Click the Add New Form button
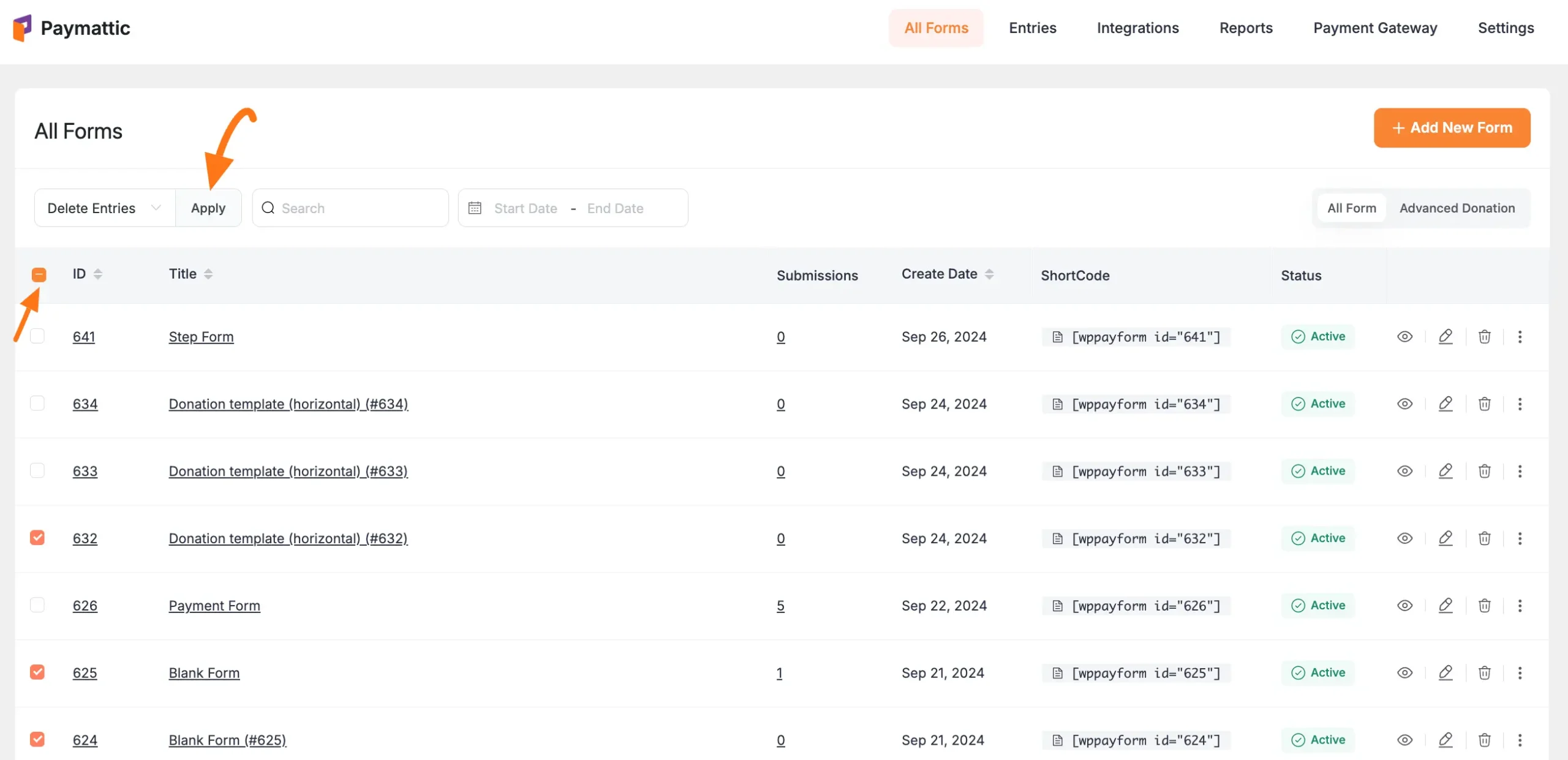 pos(1452,127)
